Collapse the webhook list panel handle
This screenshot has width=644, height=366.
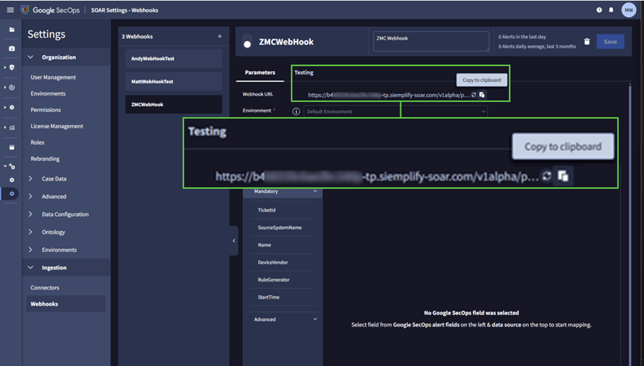[234, 241]
